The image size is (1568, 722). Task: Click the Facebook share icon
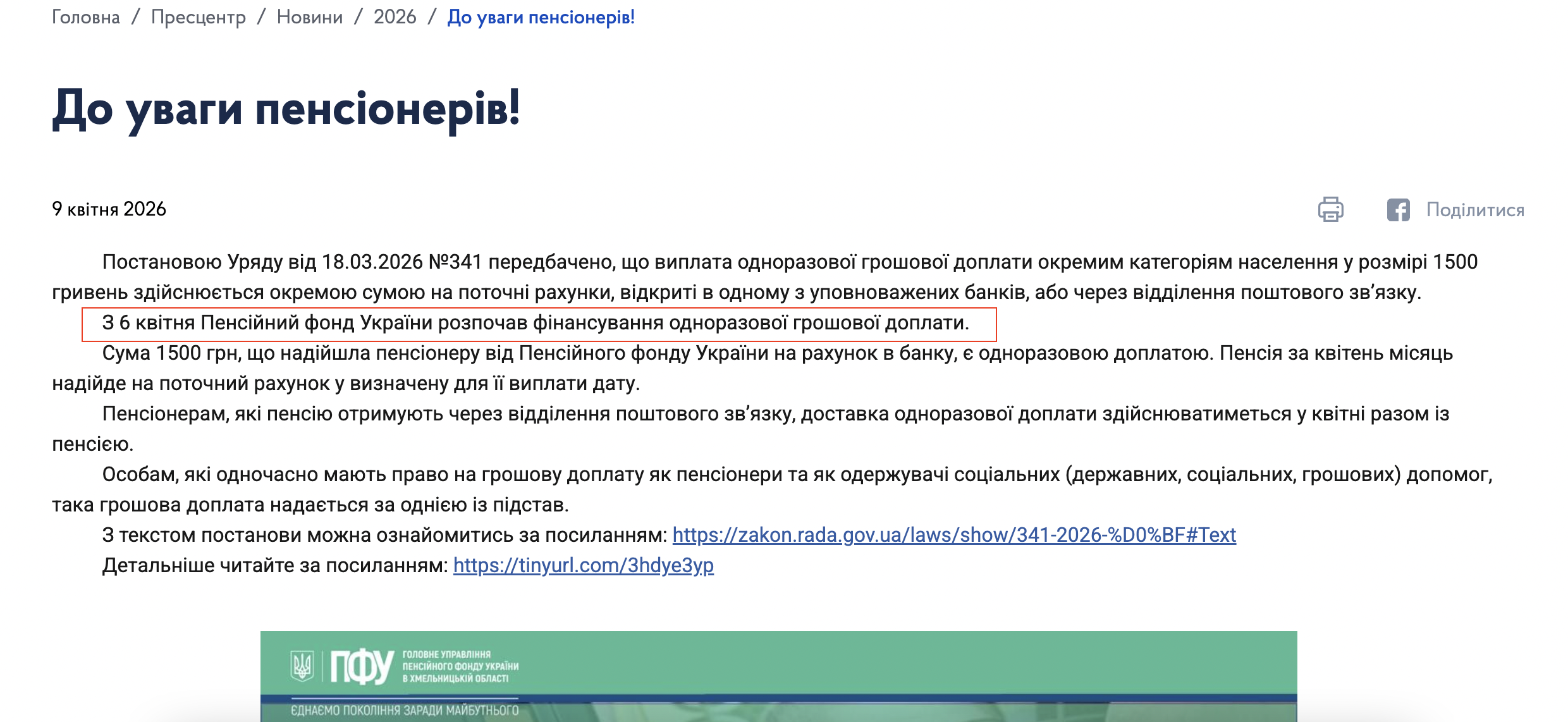1399,210
